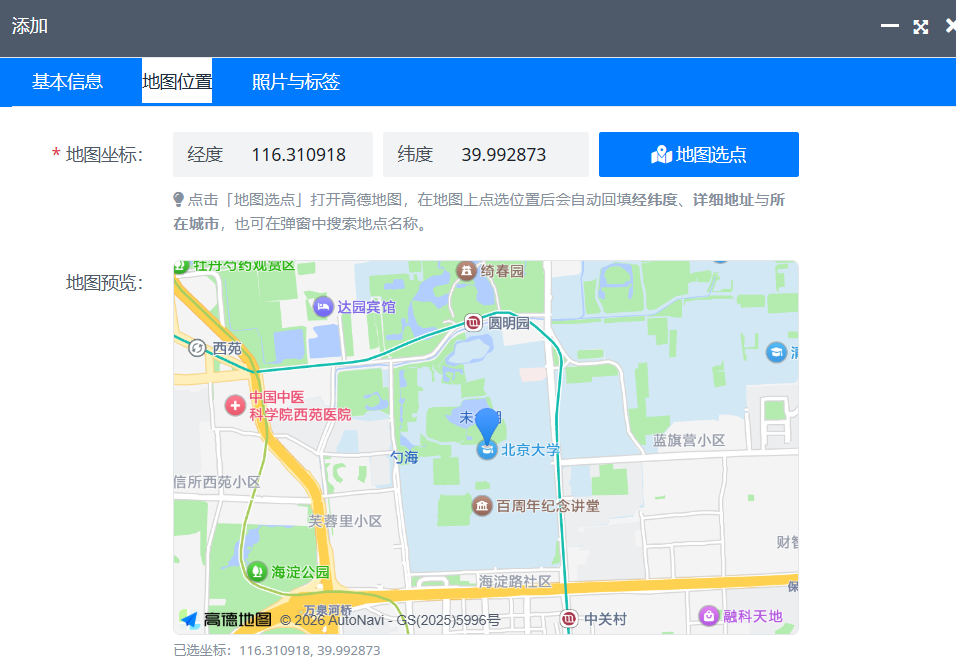Click the 绮春园 landmark icon
The width and height of the screenshot is (956, 665).
(x=466, y=270)
